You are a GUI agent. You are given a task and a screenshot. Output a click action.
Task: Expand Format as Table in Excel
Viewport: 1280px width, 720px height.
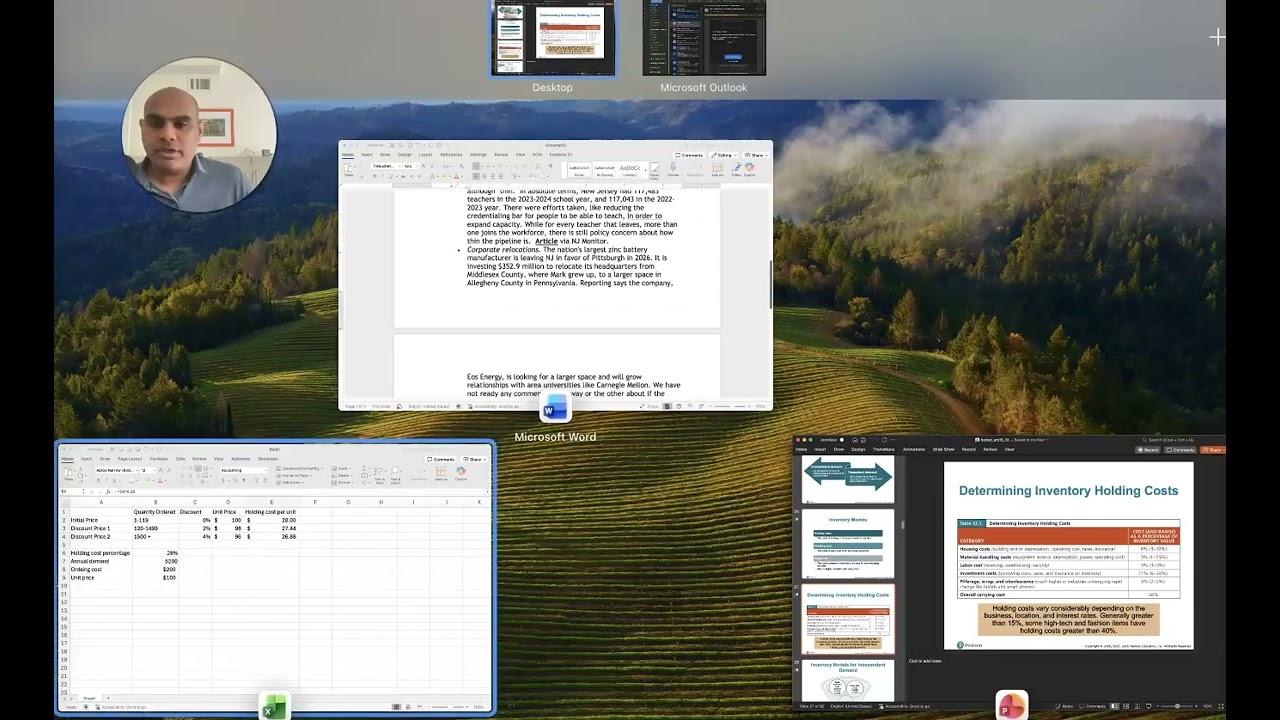[296, 475]
